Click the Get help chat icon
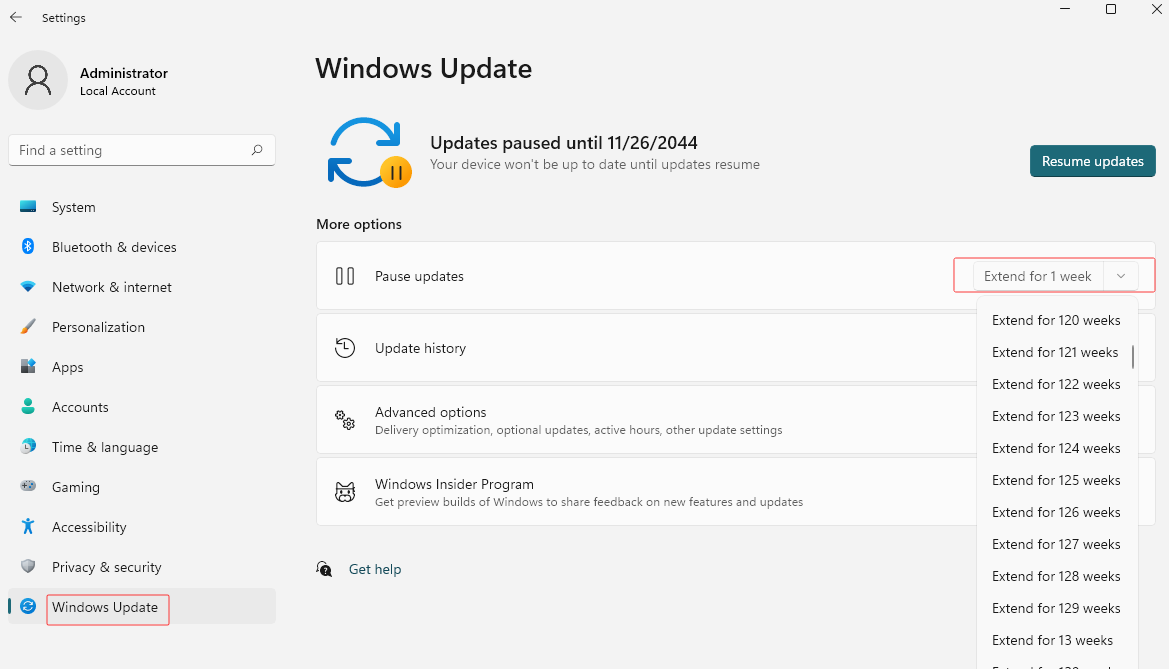This screenshot has height=669, width=1169. (324, 569)
